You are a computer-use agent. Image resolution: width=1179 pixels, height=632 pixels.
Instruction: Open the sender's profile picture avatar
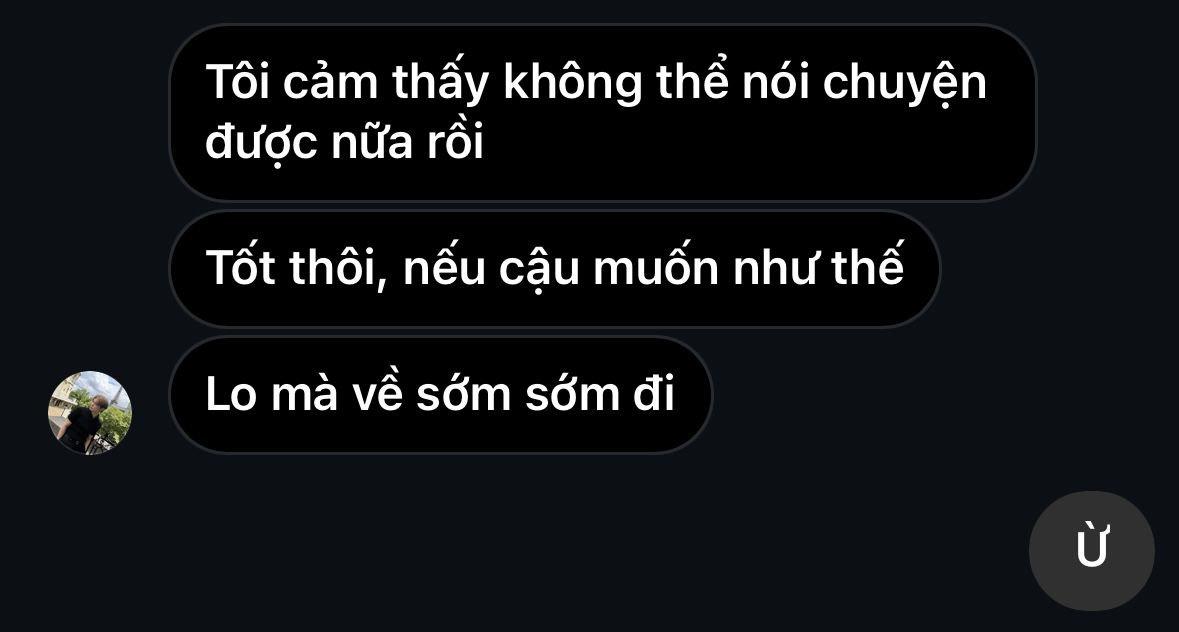(90, 413)
